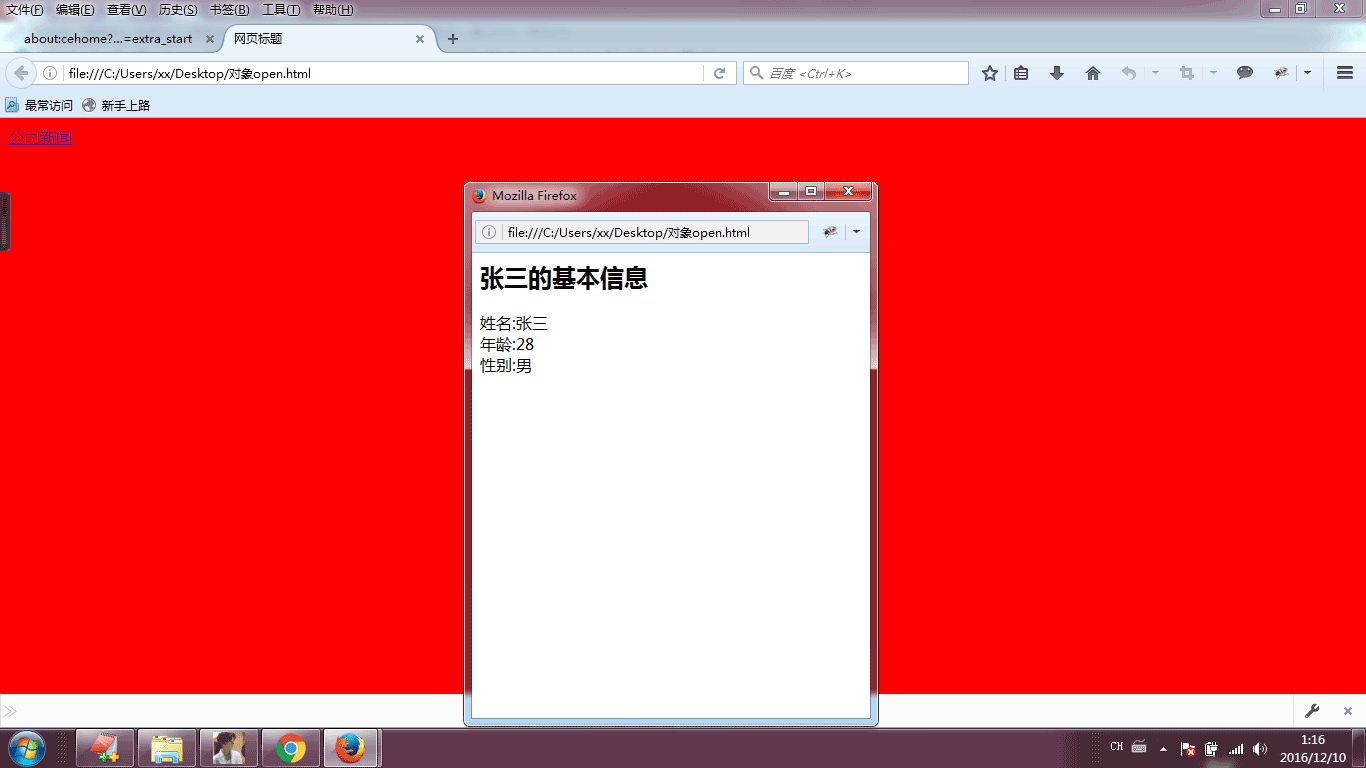Expand Firebug dropdown in popup window
This screenshot has width=1366, height=768.
point(856,232)
